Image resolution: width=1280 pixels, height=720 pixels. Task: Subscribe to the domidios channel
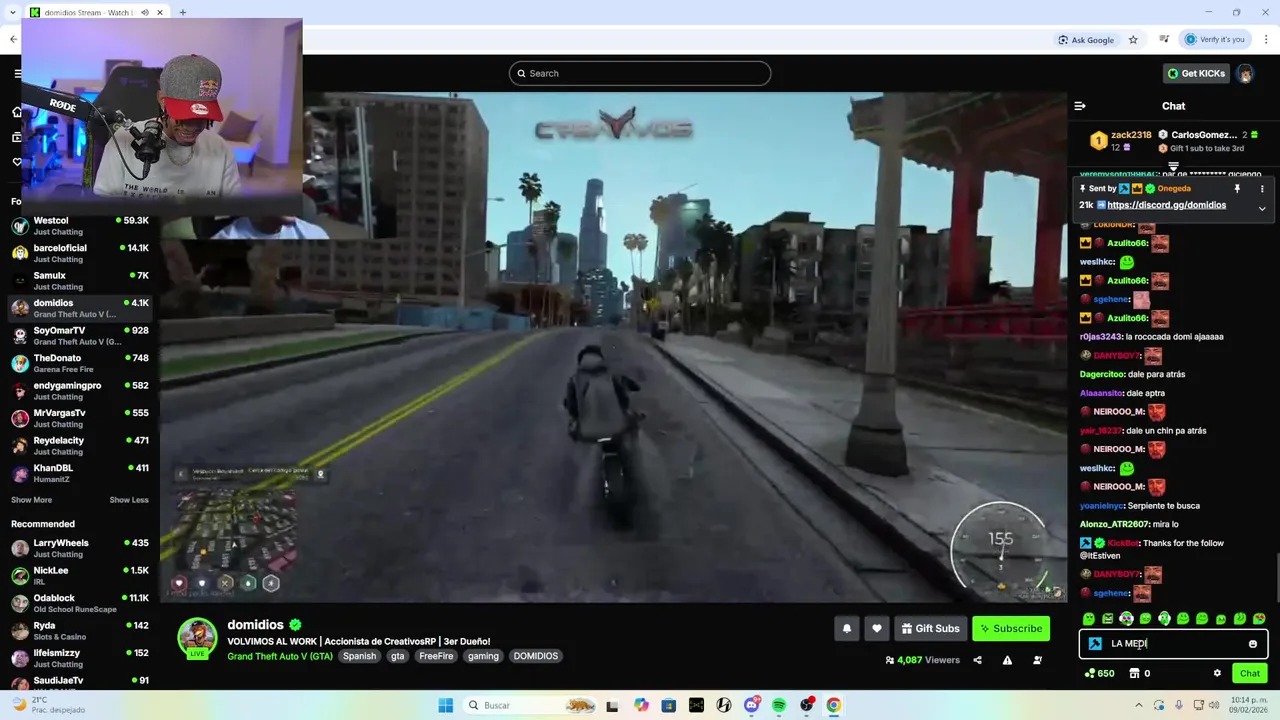click(1010, 628)
